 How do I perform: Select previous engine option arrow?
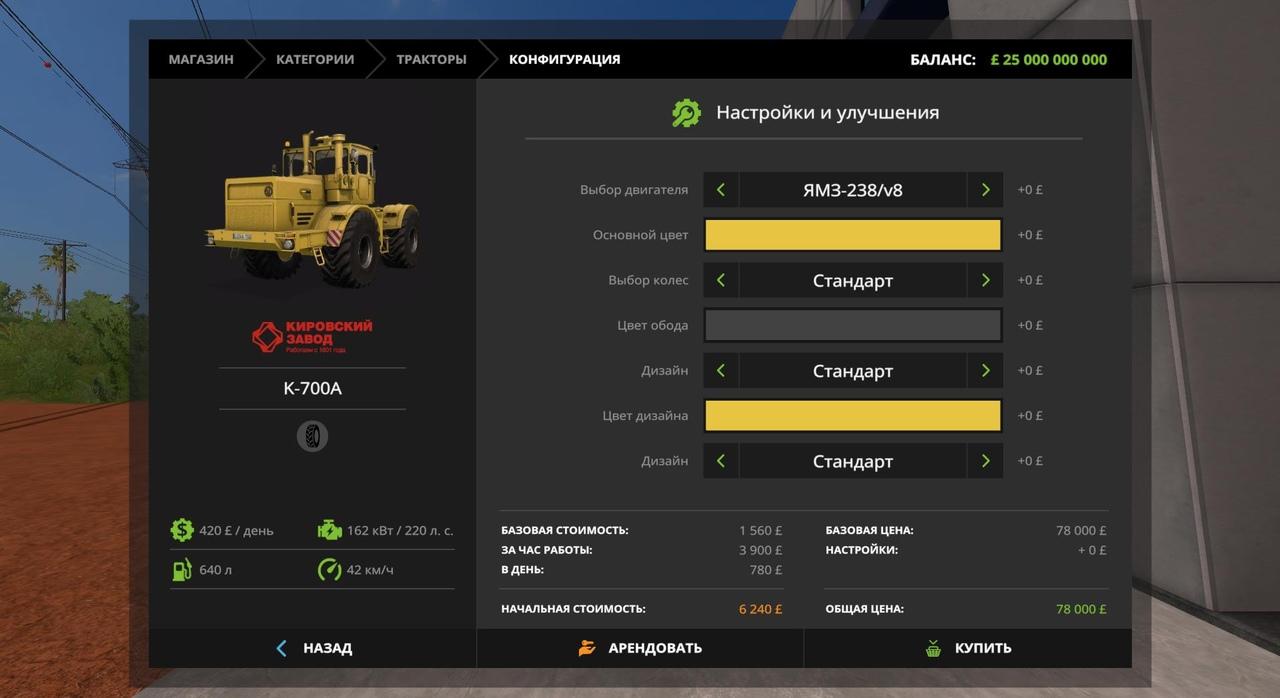[x=720, y=190]
